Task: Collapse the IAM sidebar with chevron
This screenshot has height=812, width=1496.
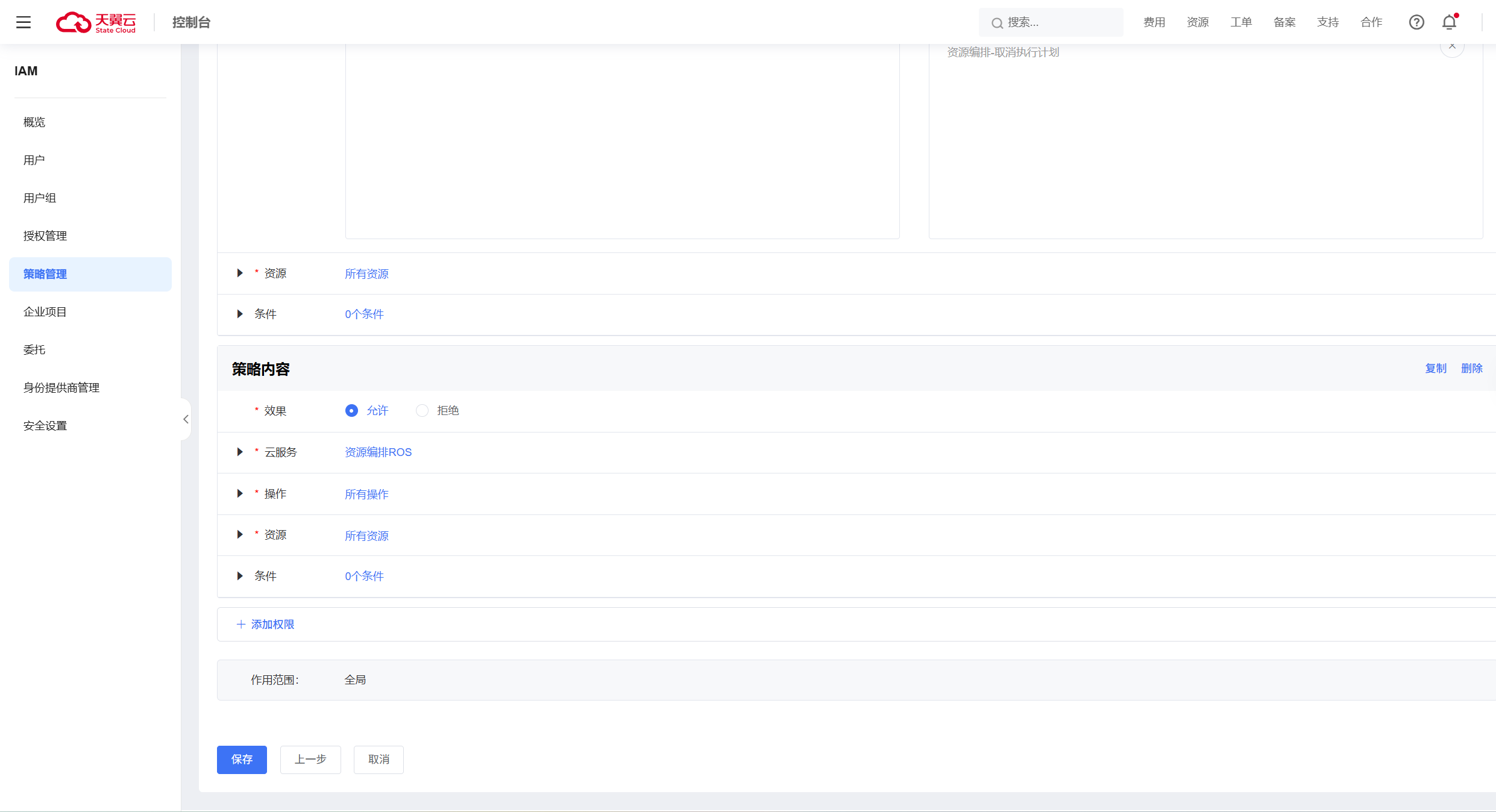Action: tap(186, 419)
